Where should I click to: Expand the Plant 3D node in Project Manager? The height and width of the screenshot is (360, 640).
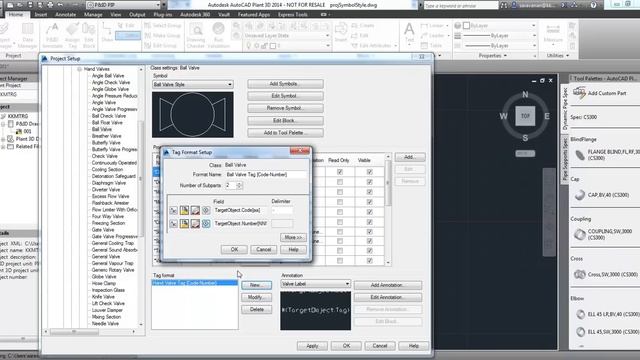(x=3, y=139)
